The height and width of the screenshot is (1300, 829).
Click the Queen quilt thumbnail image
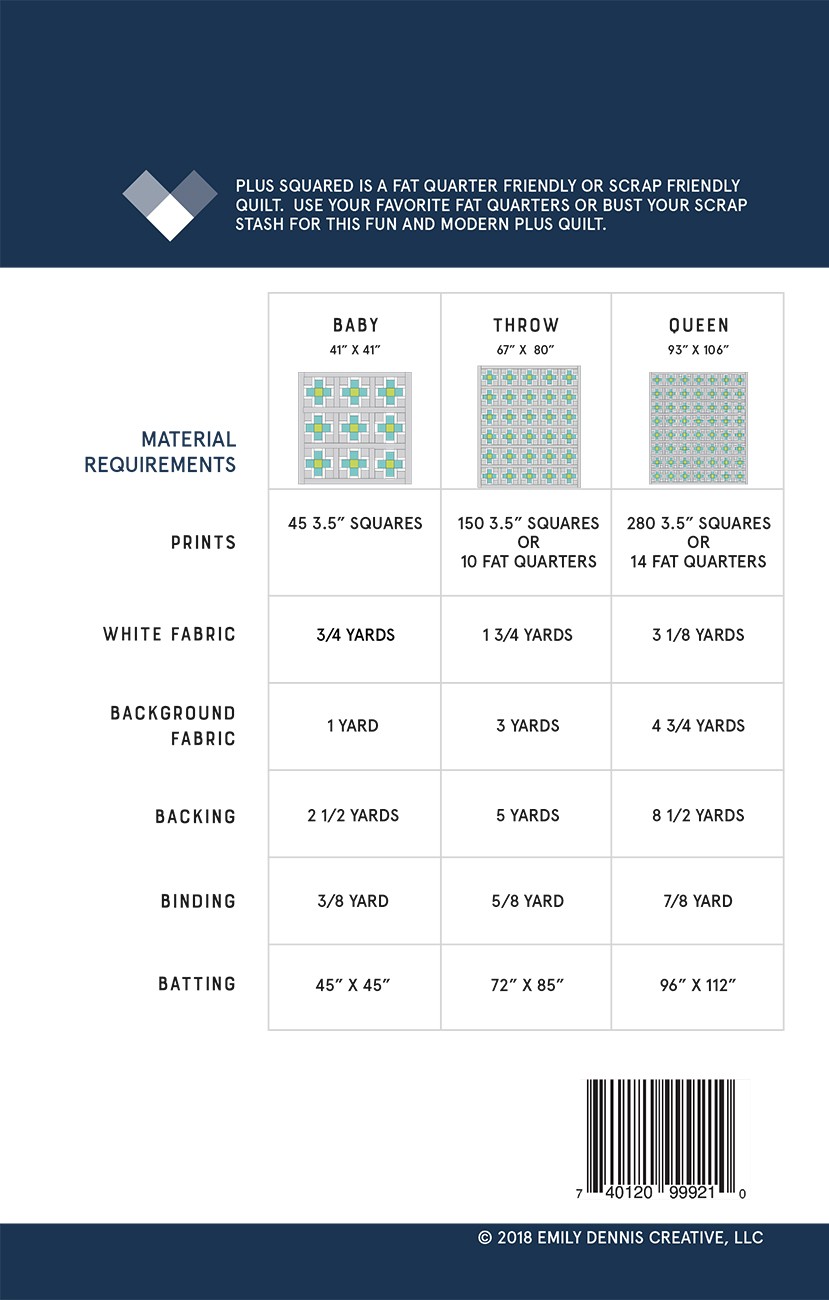(x=698, y=428)
